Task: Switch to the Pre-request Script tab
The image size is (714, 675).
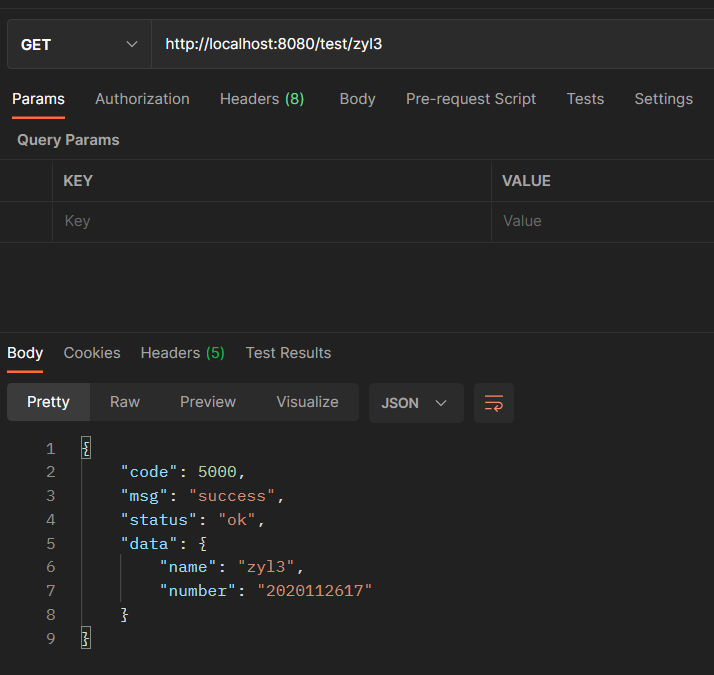Action: coord(471,99)
